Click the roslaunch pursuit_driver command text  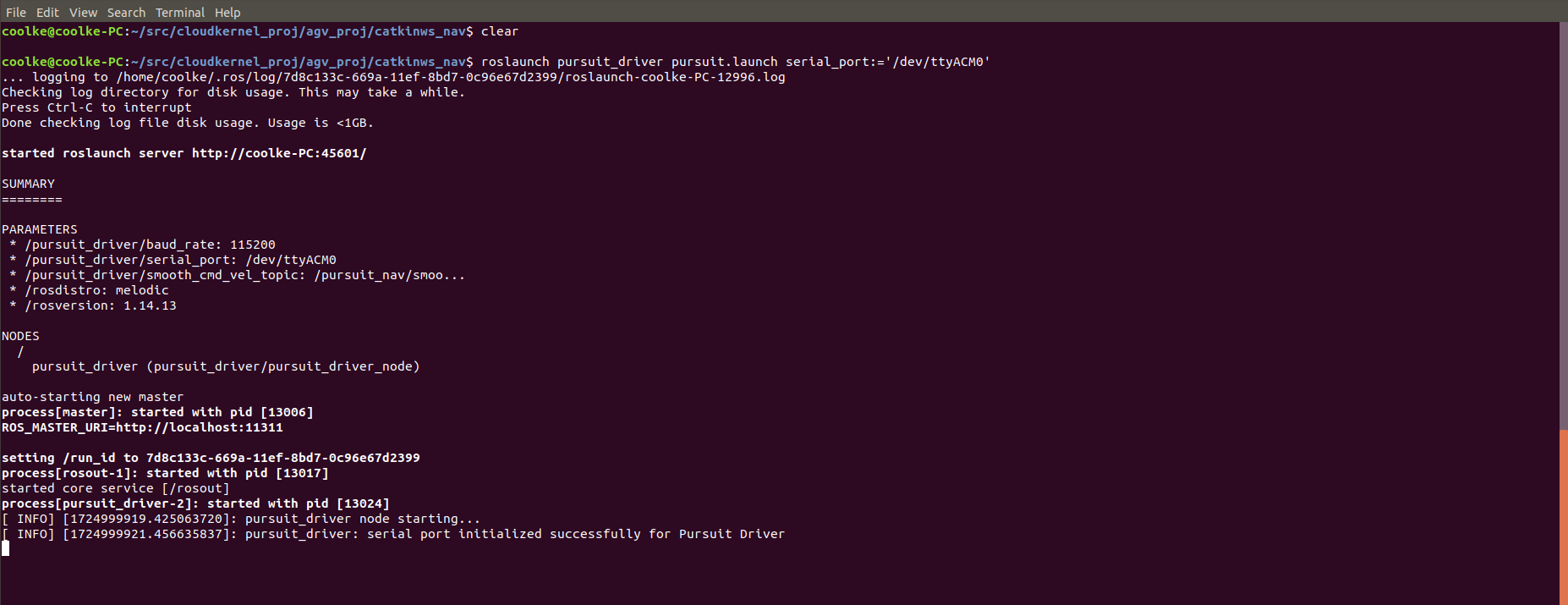click(x=736, y=62)
